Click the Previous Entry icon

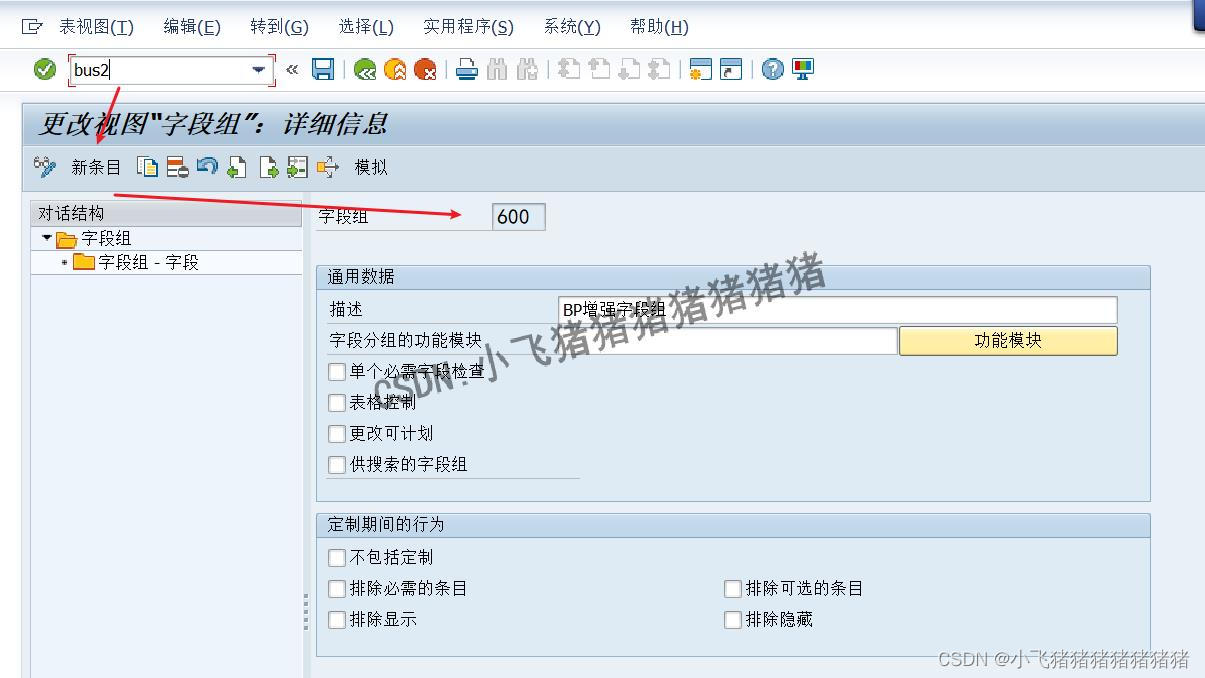[x=237, y=167]
